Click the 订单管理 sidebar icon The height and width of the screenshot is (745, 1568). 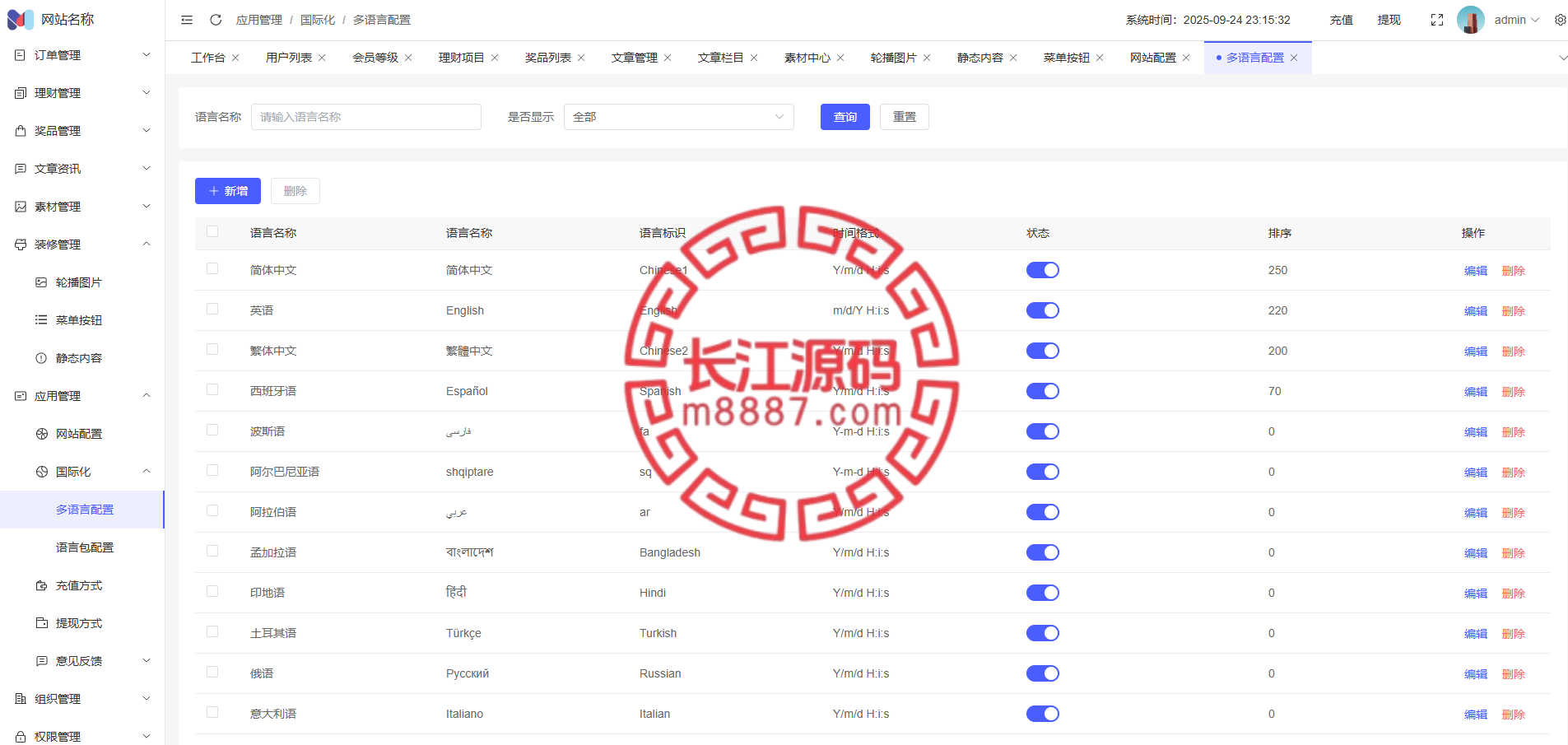[x=21, y=55]
